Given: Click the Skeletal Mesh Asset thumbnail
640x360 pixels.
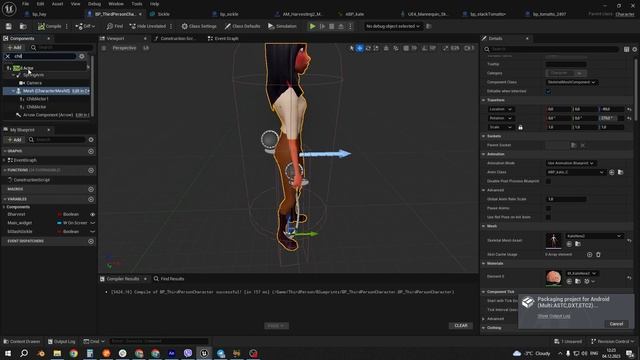Looking at the screenshot, I should [x=553, y=240].
